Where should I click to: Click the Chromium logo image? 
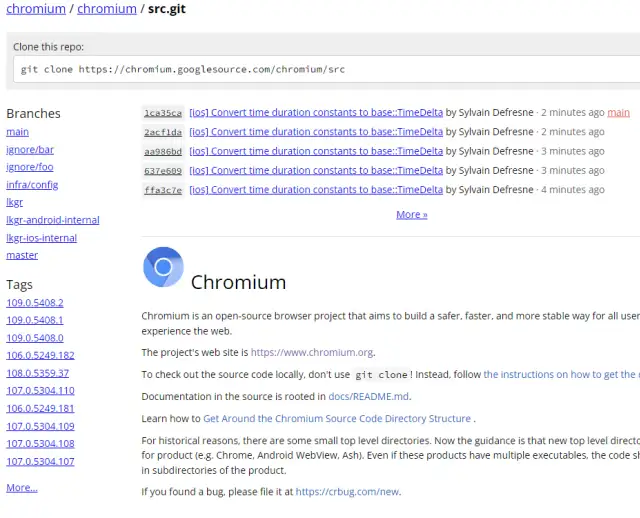coord(163,267)
